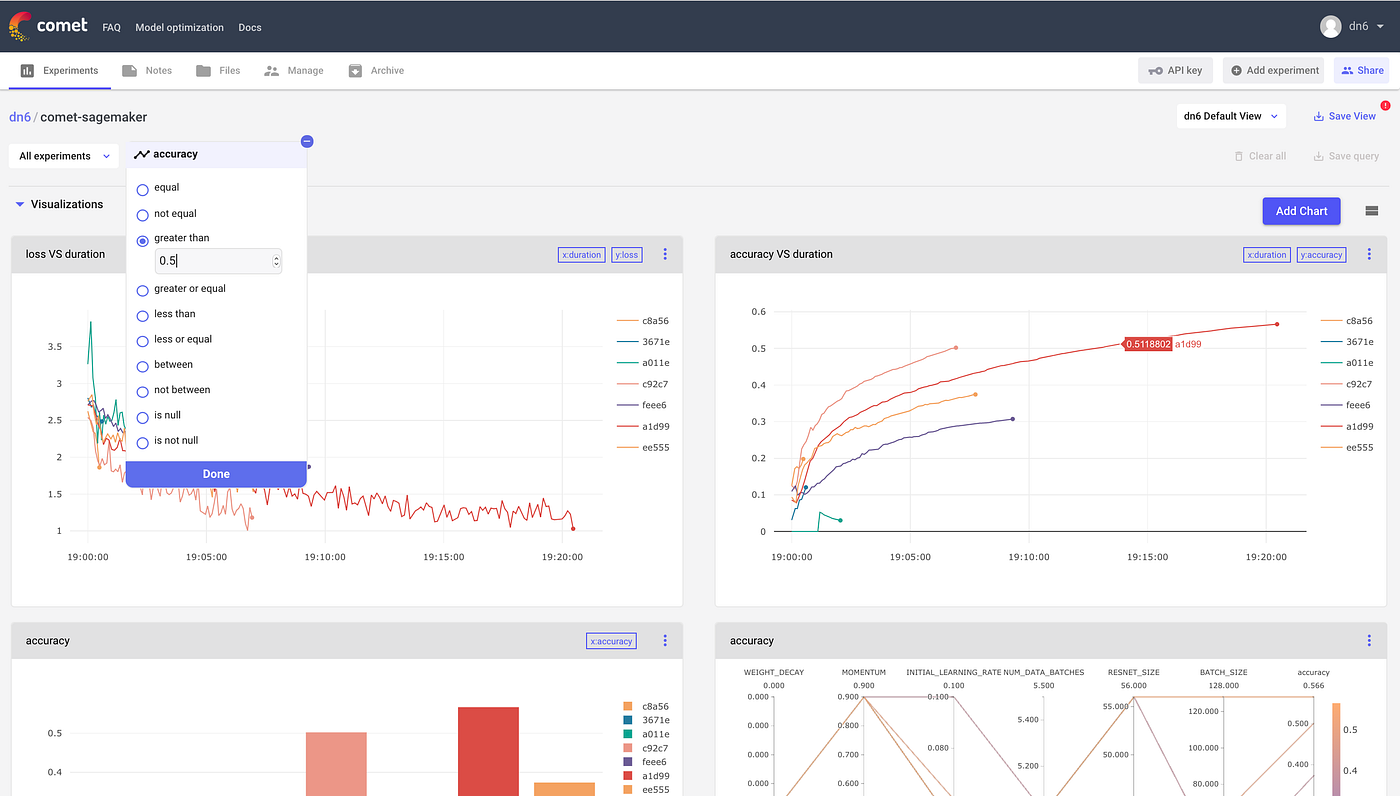The height and width of the screenshot is (796, 1400).
Task: Open the Docs menu item
Action: pos(249,27)
